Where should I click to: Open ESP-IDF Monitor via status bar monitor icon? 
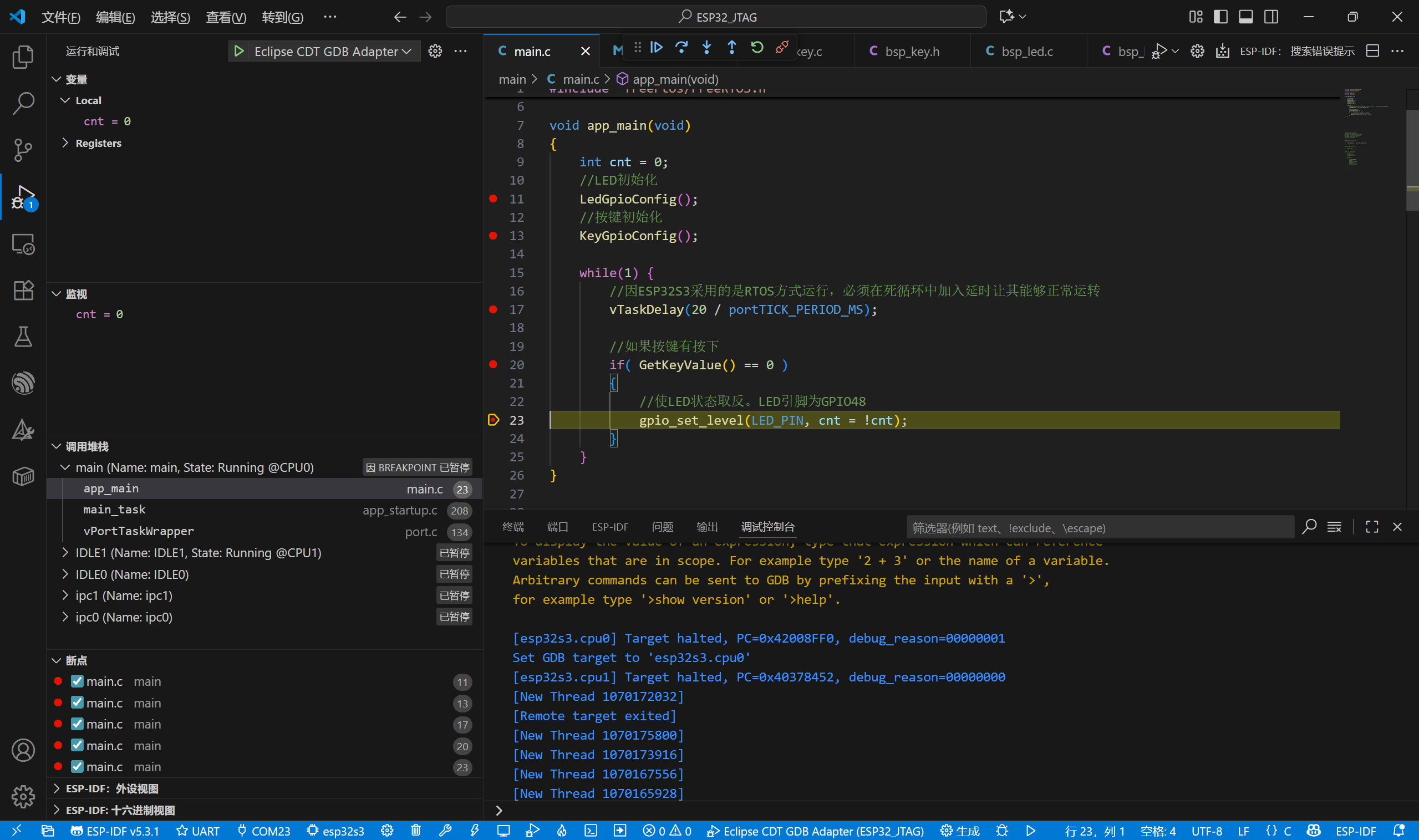pos(503,831)
